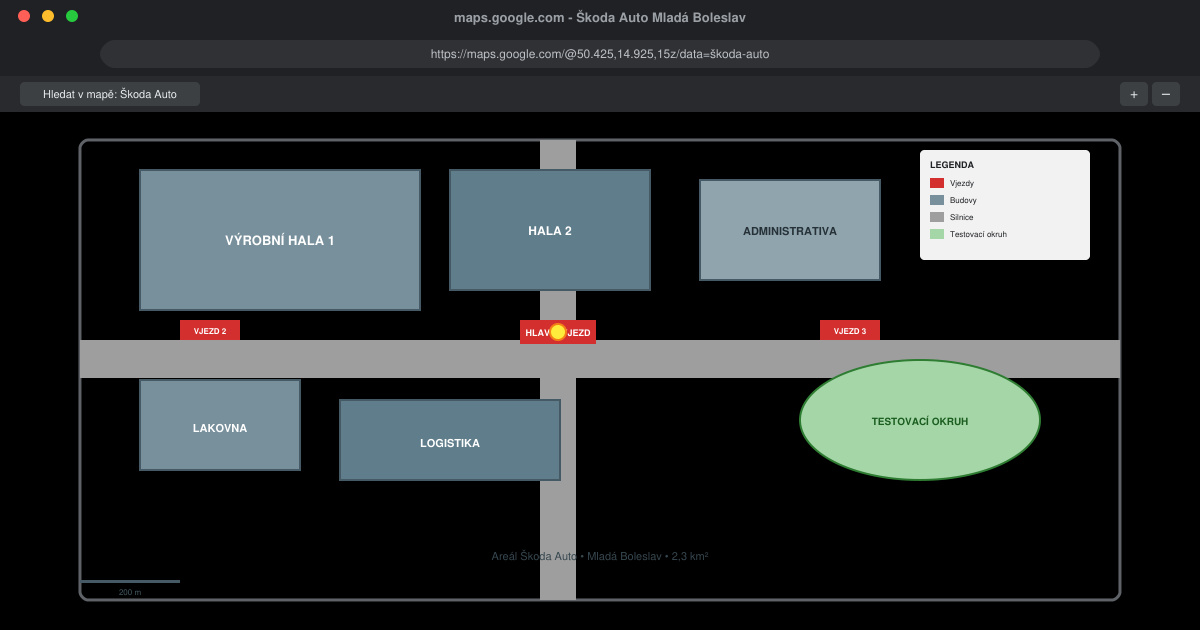Zoom in with the plus button

pyautogui.click(x=1134, y=94)
